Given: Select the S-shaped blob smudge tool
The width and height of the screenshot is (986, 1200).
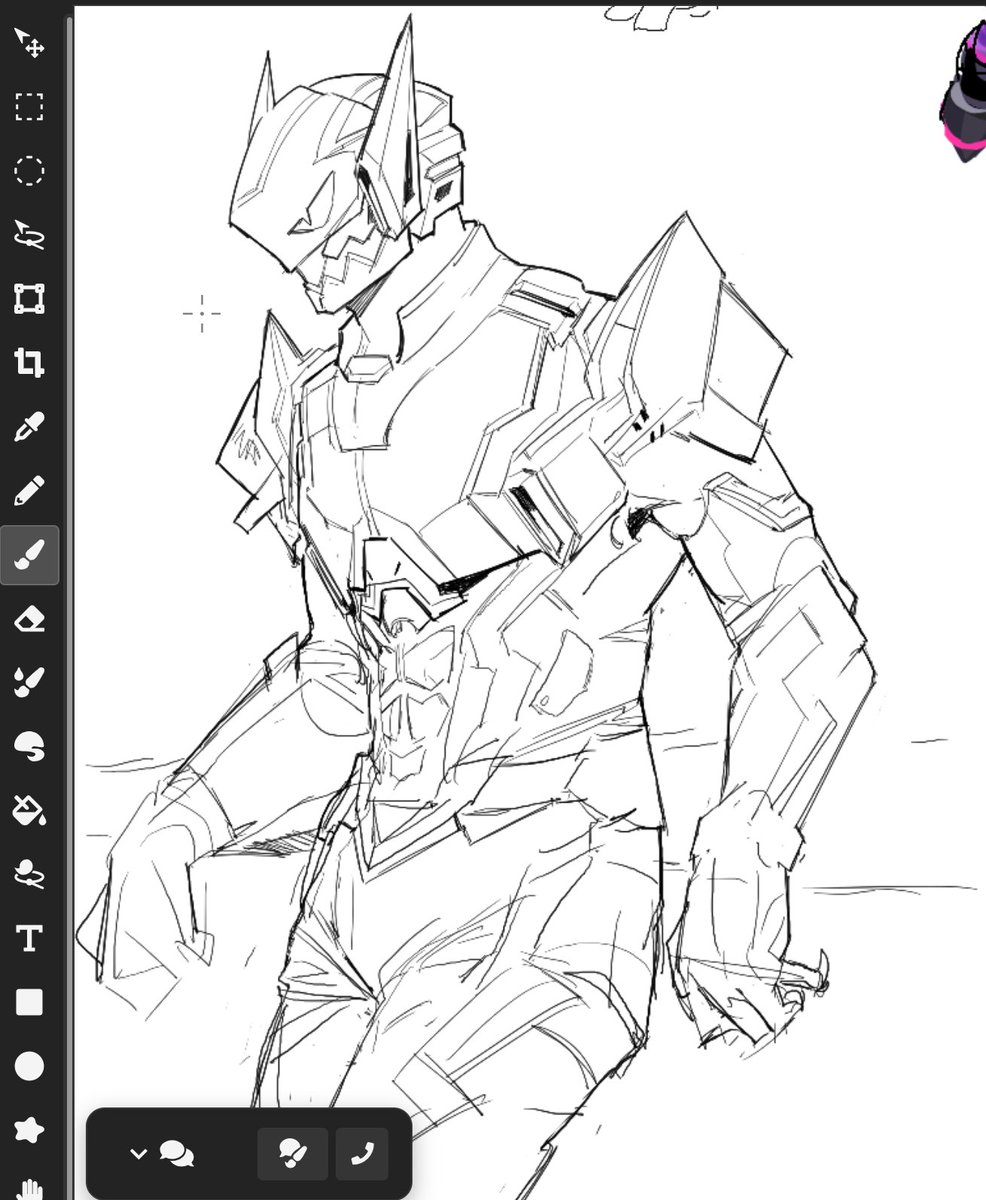Looking at the screenshot, I should click(x=29, y=747).
